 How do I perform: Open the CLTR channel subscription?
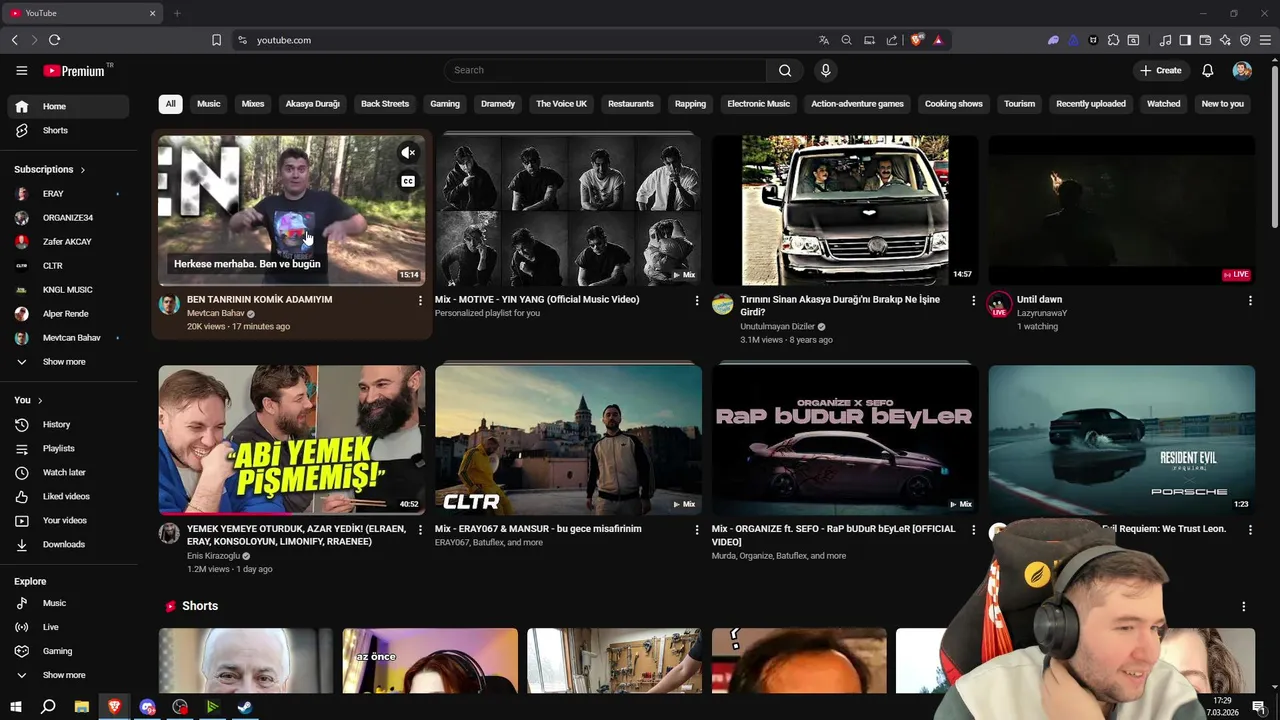[68, 265]
